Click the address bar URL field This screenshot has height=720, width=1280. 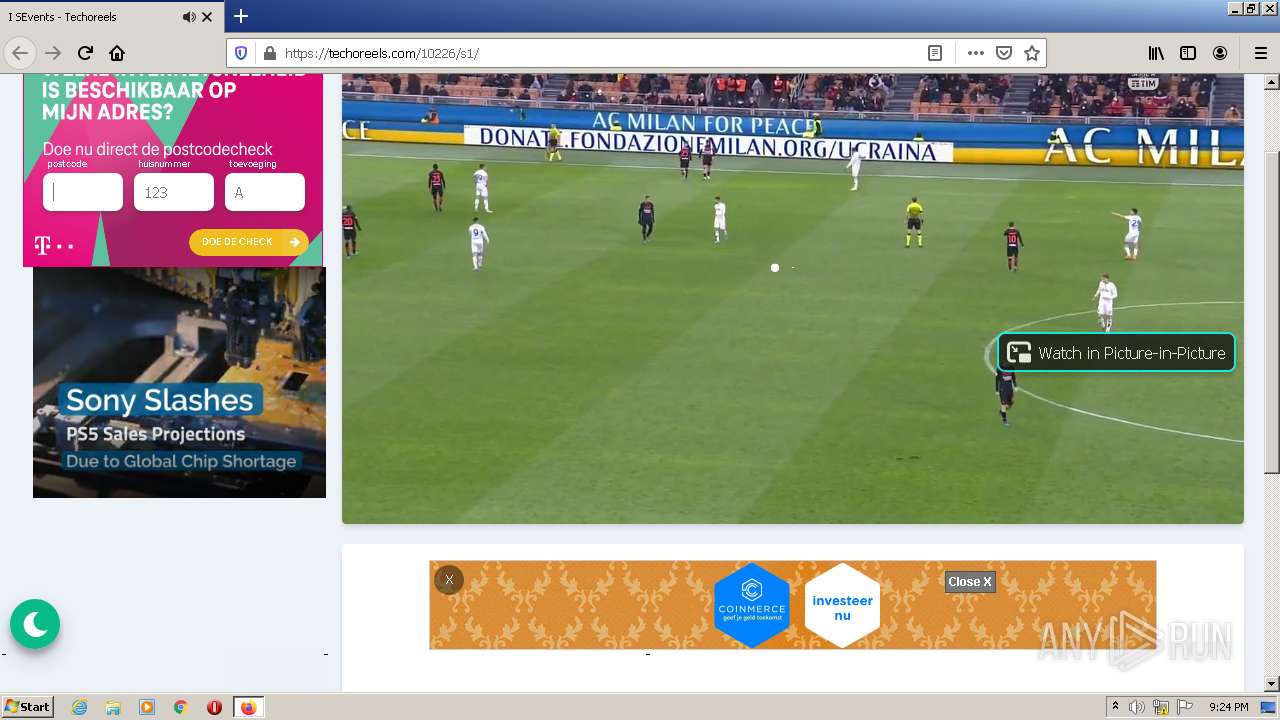tap(600, 53)
